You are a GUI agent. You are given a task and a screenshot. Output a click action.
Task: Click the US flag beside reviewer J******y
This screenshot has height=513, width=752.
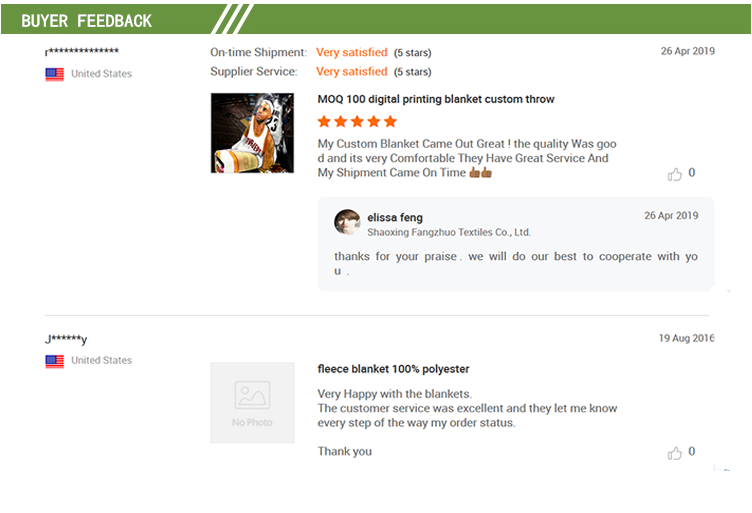pyautogui.click(x=55, y=361)
